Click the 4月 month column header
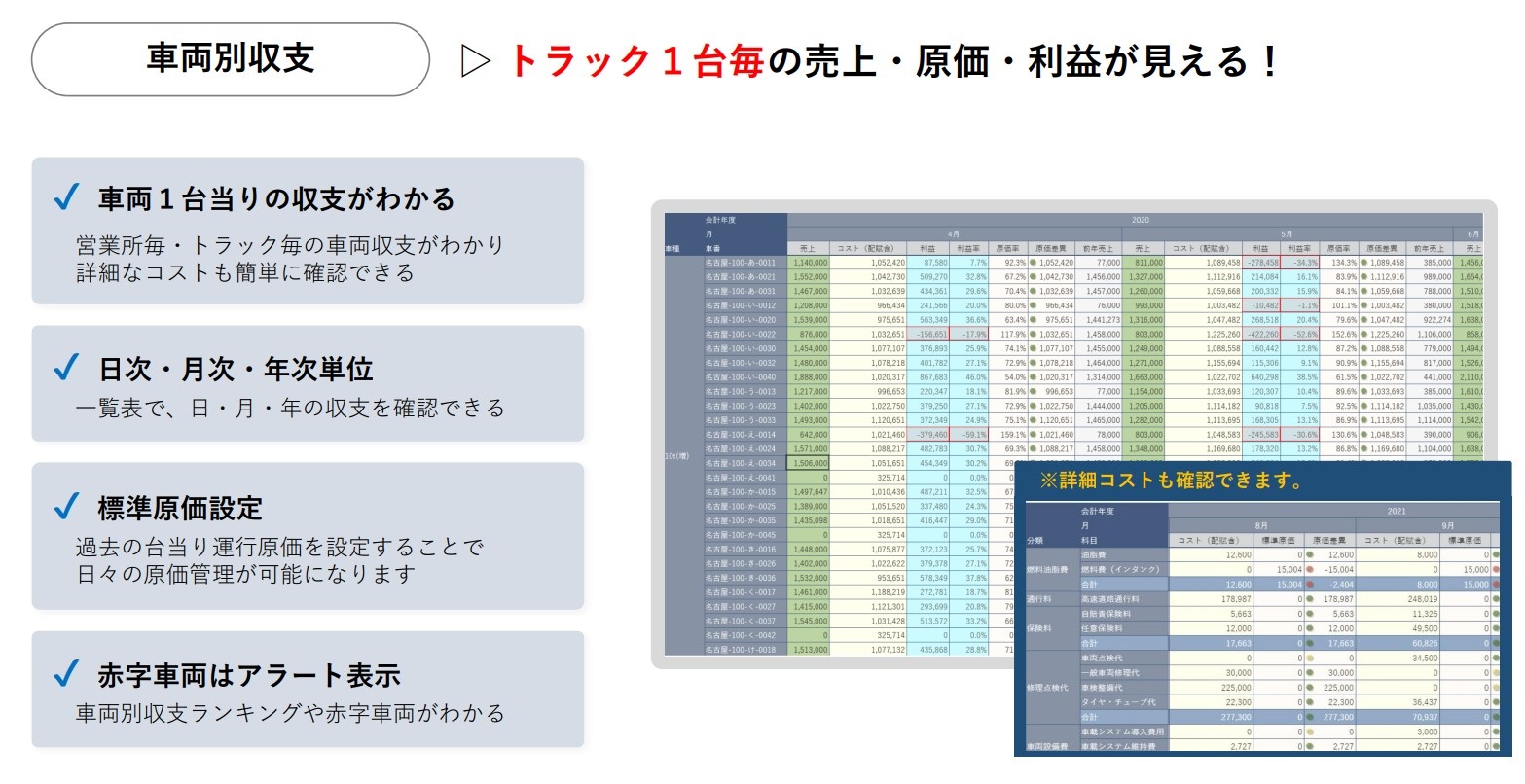Viewport: 1525px width, 784px height. [x=954, y=234]
